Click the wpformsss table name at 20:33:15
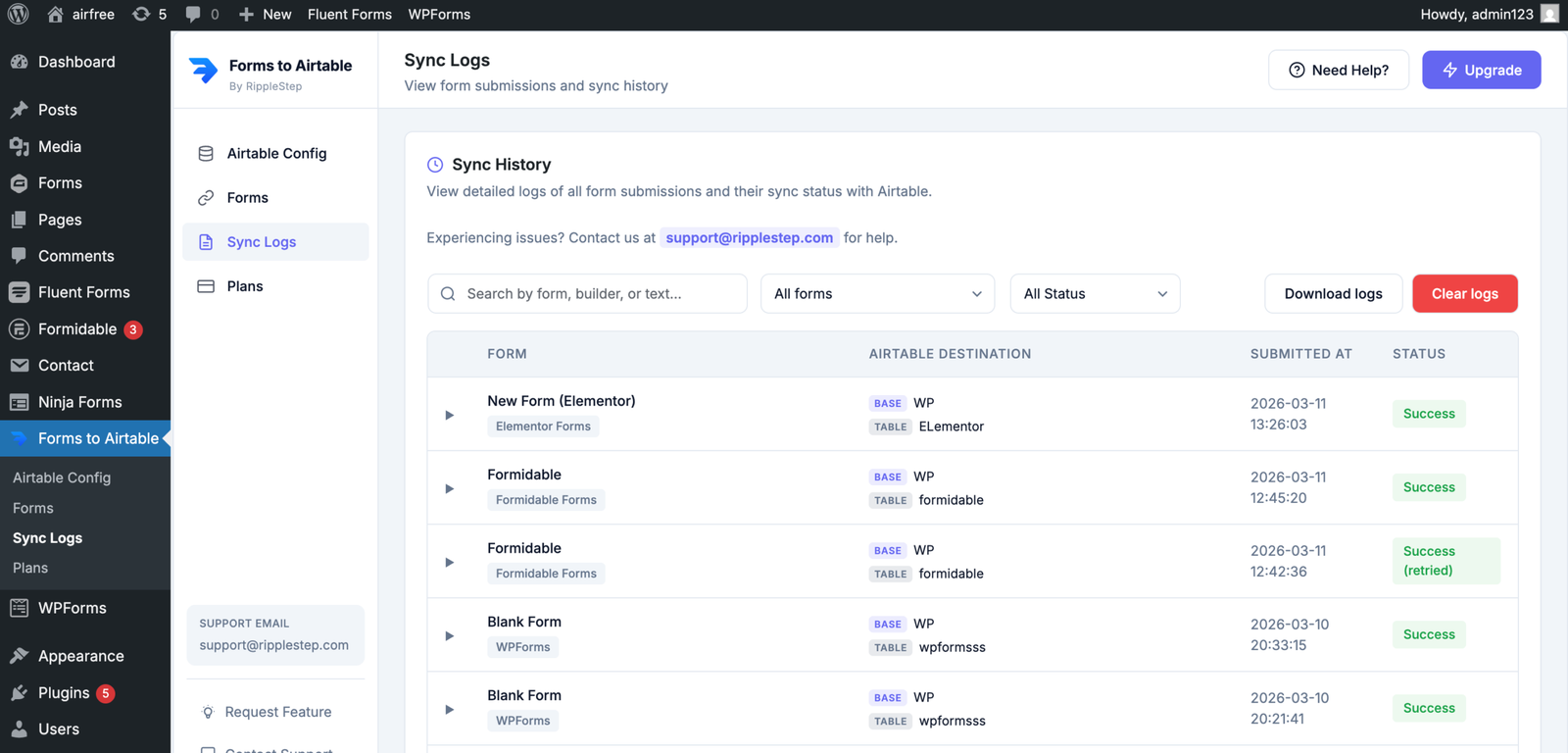The height and width of the screenshot is (753, 1568). [x=953, y=647]
